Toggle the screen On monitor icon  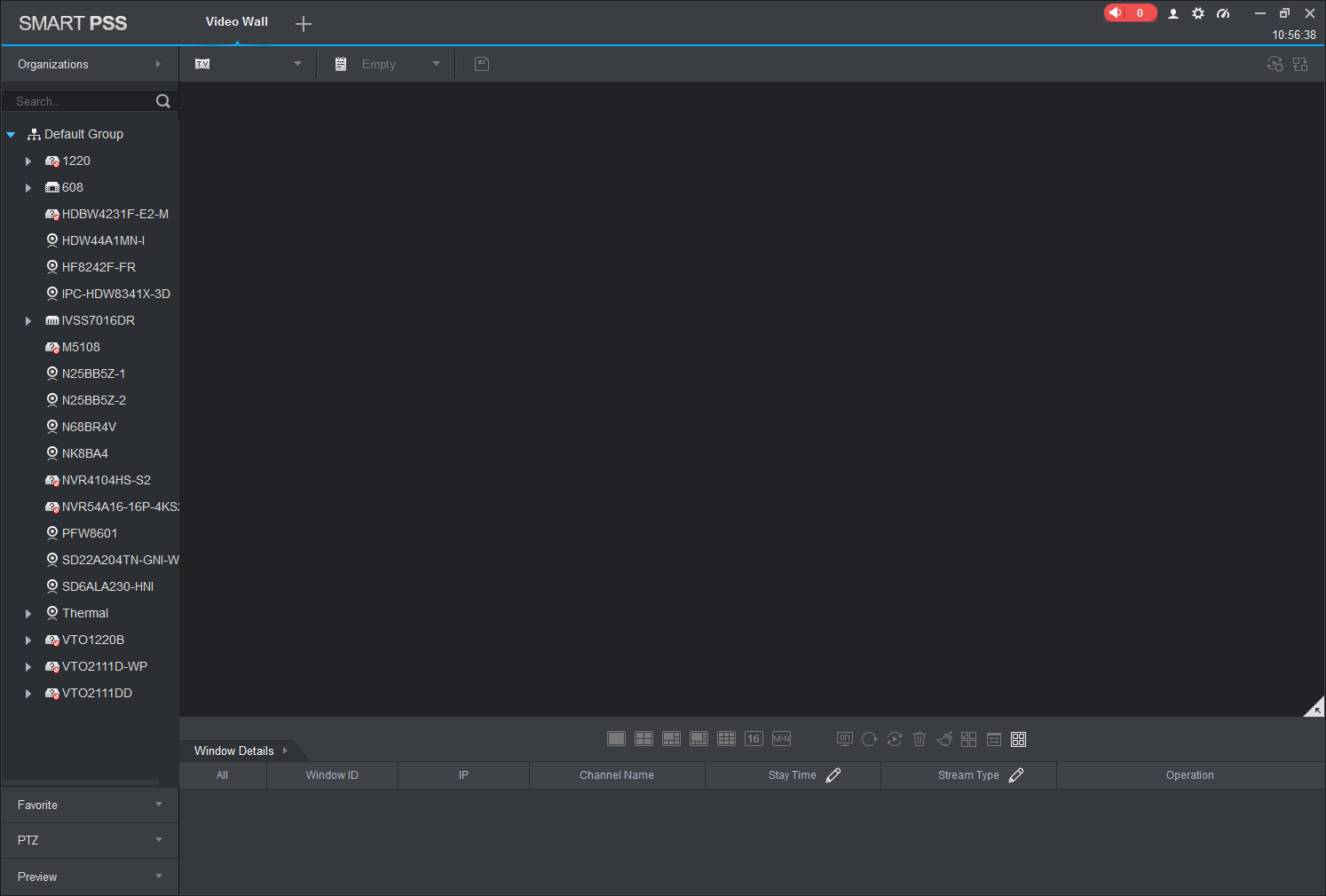845,739
